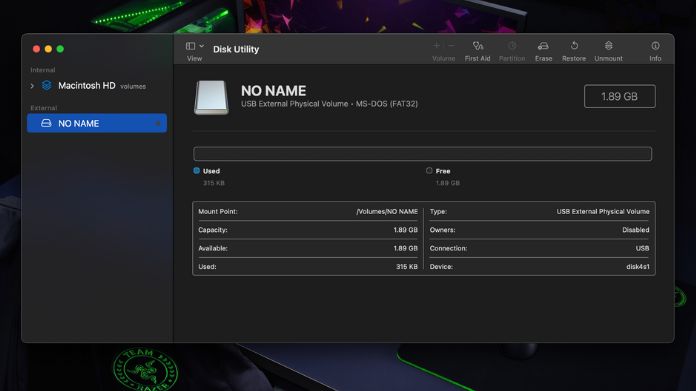696x391 pixels.
Task: Click the Capacity value 1.89 GB in table
Action: coord(405,230)
